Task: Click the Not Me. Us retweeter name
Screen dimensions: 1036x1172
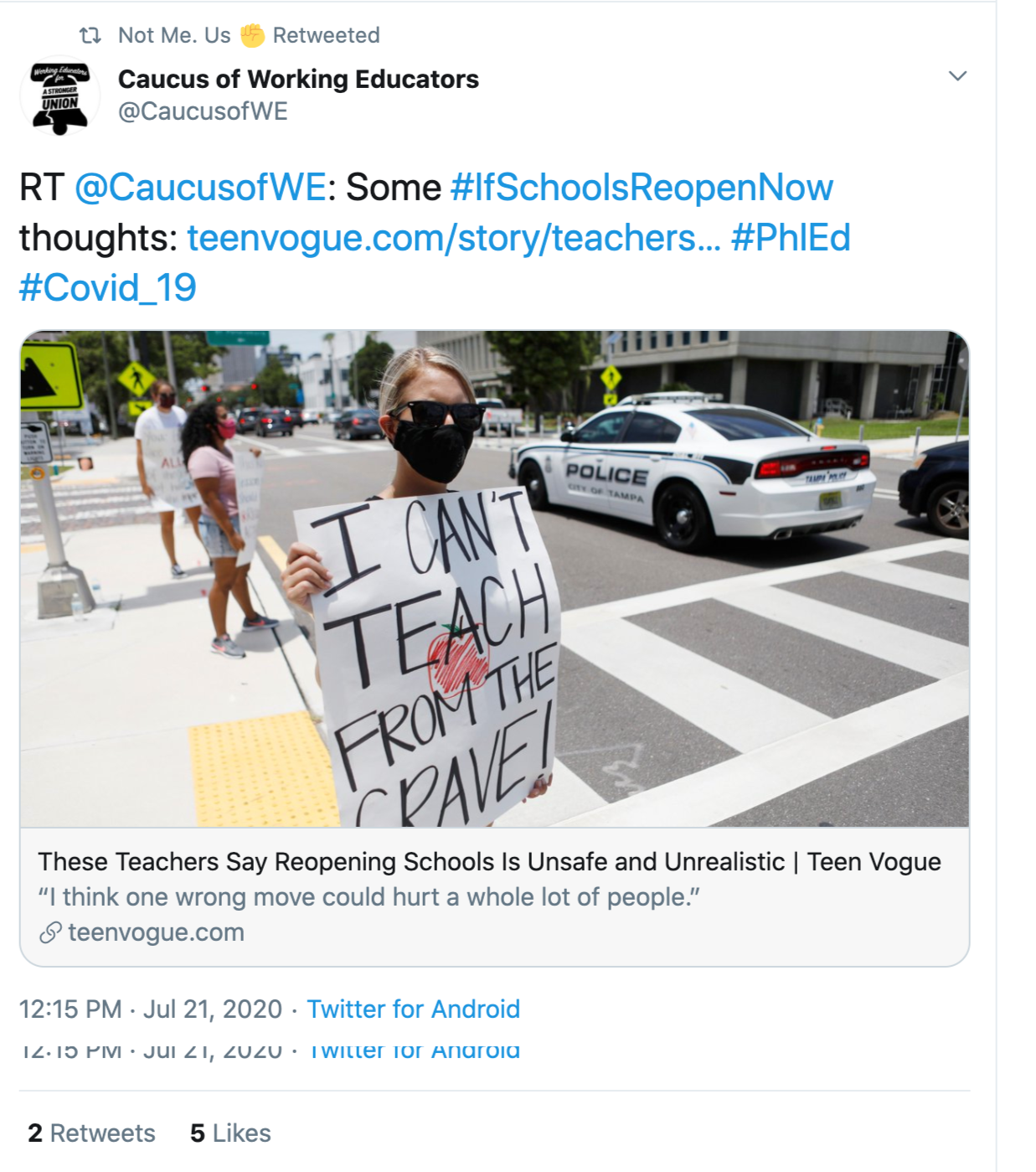Action: (x=174, y=35)
